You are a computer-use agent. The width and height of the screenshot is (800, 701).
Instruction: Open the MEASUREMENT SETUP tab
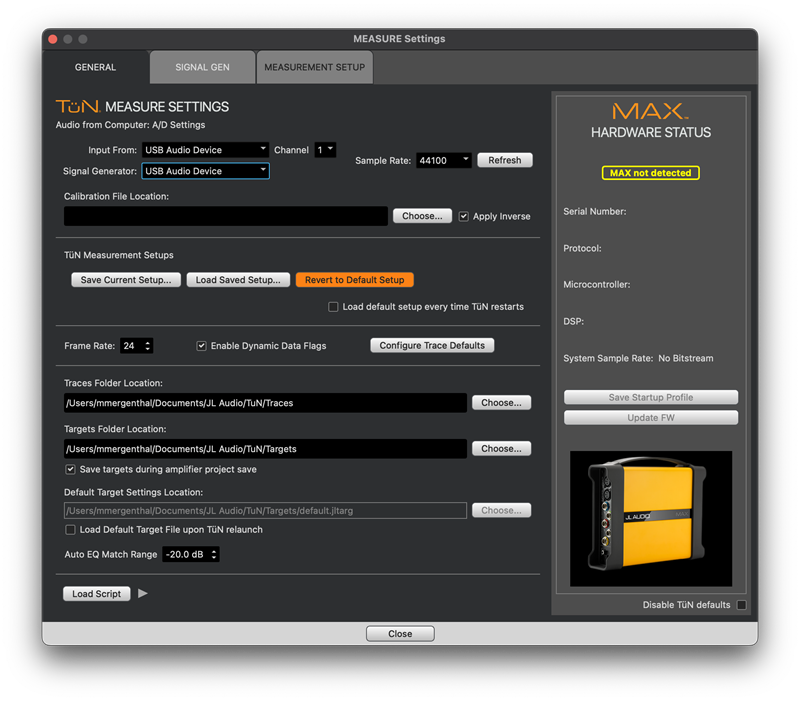coord(315,67)
